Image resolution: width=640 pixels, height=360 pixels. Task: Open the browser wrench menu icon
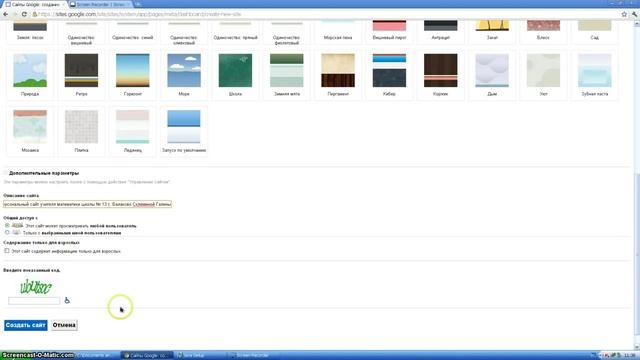pos(635,14)
